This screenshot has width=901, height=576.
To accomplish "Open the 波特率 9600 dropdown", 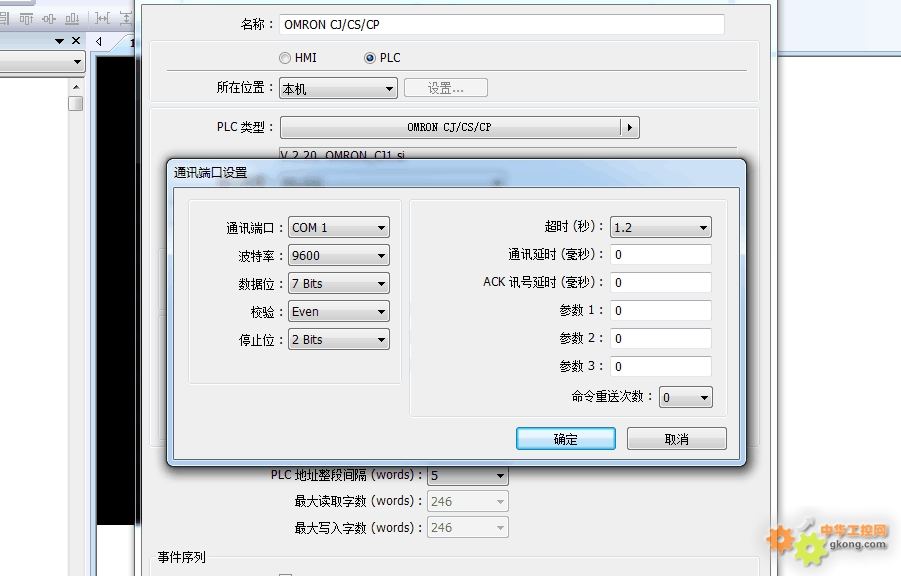I will (338, 255).
